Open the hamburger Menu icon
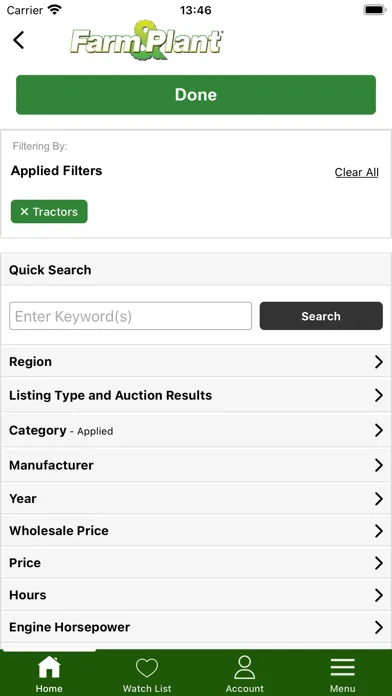The image size is (392, 696). [342, 668]
